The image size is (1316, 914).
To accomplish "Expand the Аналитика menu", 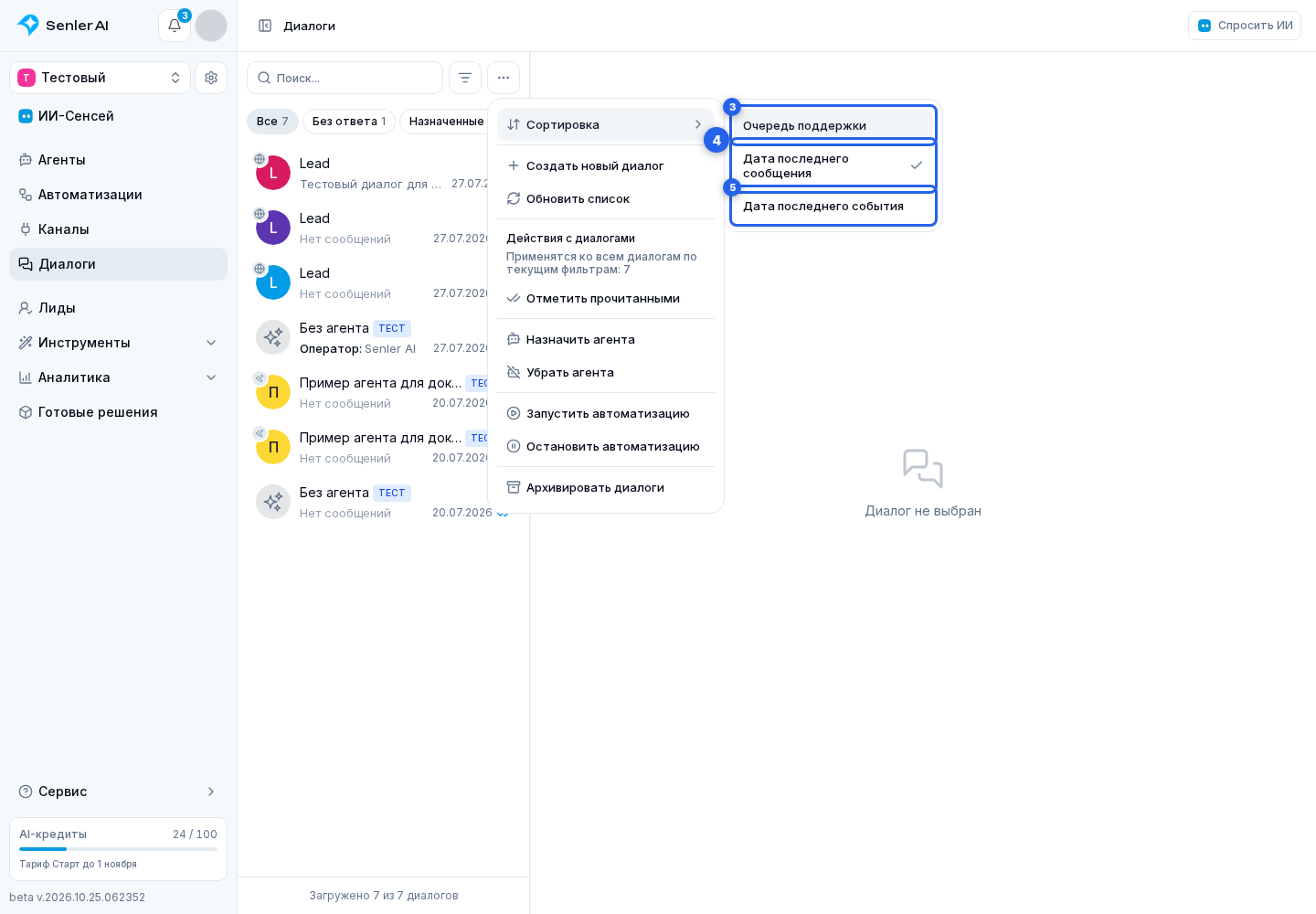I will coord(118,377).
